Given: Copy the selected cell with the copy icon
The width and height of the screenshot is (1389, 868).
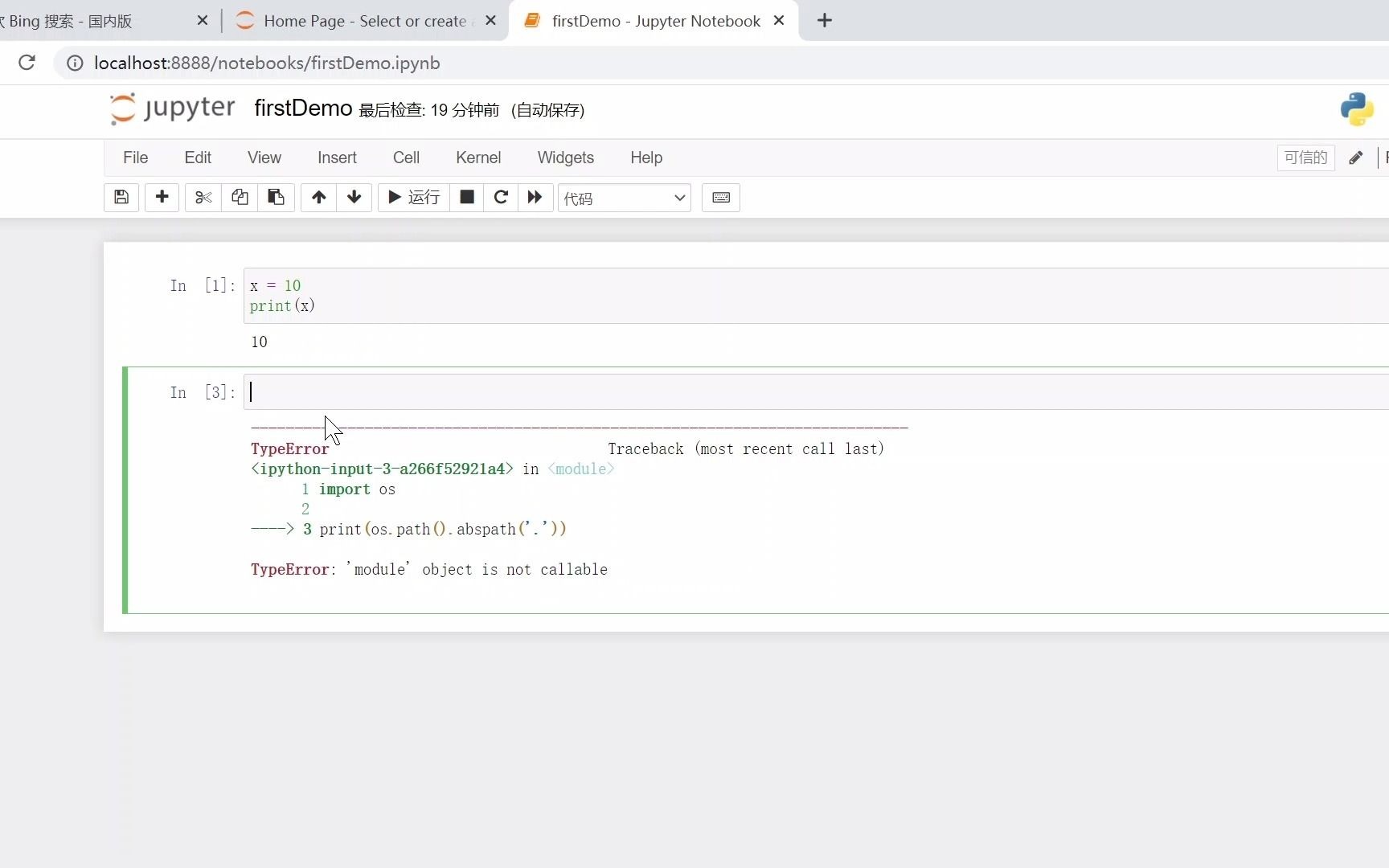Looking at the screenshot, I should (x=239, y=198).
